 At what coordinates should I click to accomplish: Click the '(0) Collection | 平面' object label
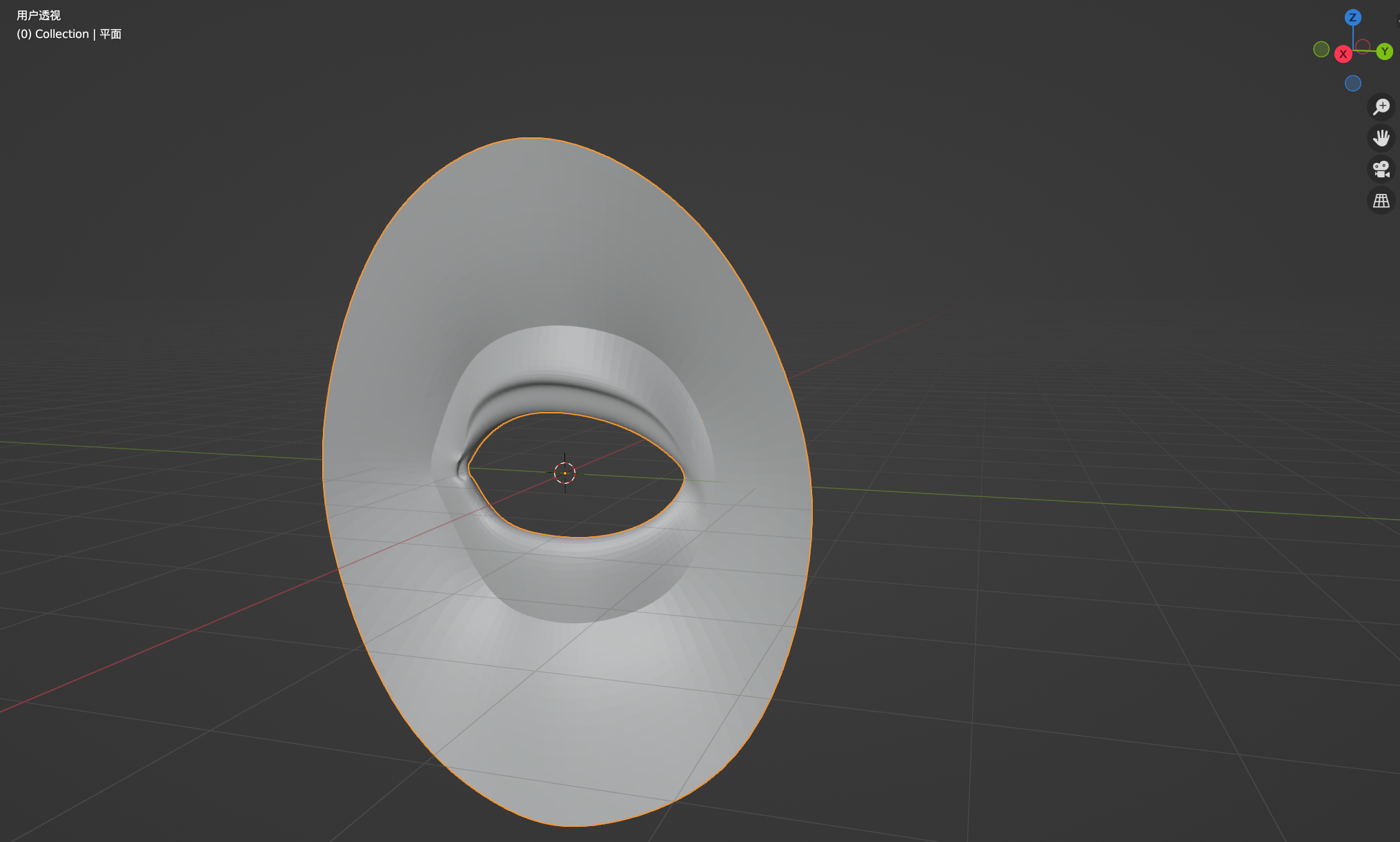click(69, 34)
